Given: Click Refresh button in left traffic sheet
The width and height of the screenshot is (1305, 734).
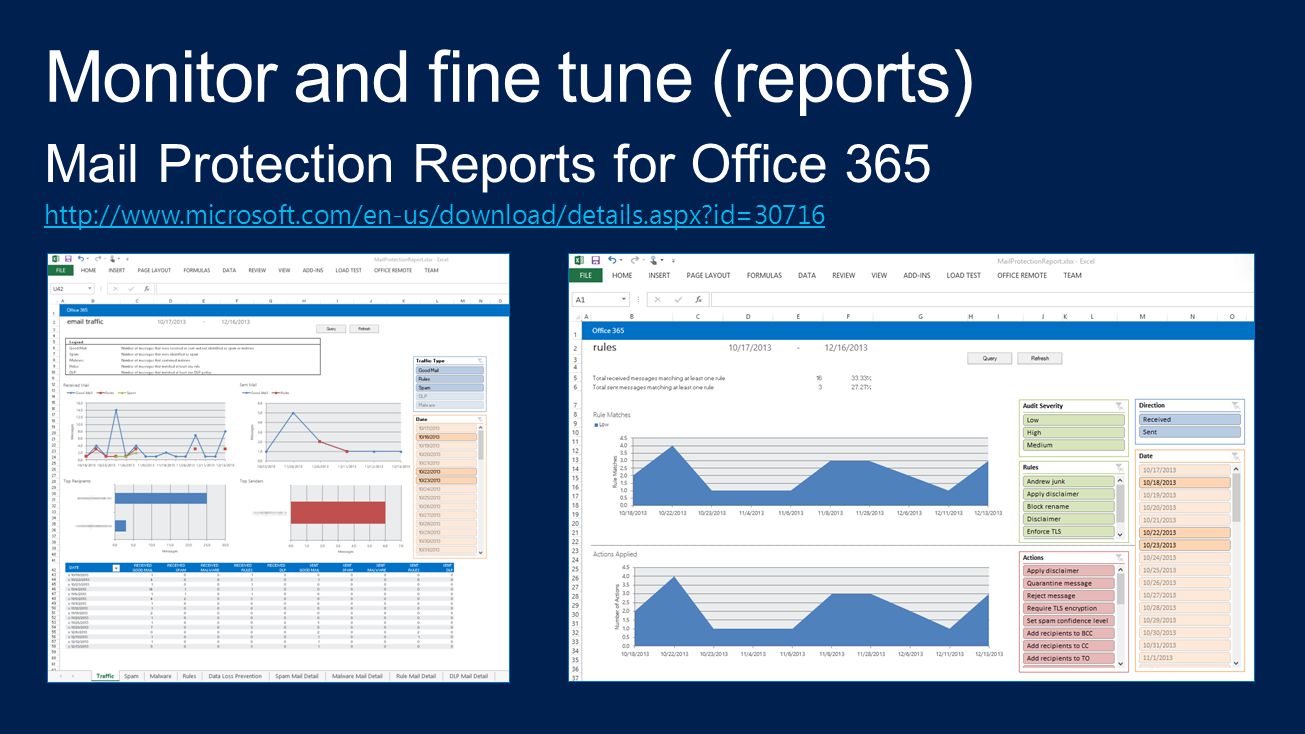Looking at the screenshot, I should (364, 328).
